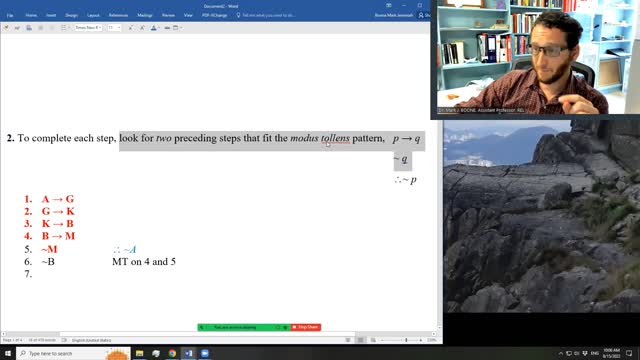Click the line 'K → B' in the document
The width and height of the screenshot is (640, 360).
pos(58,224)
